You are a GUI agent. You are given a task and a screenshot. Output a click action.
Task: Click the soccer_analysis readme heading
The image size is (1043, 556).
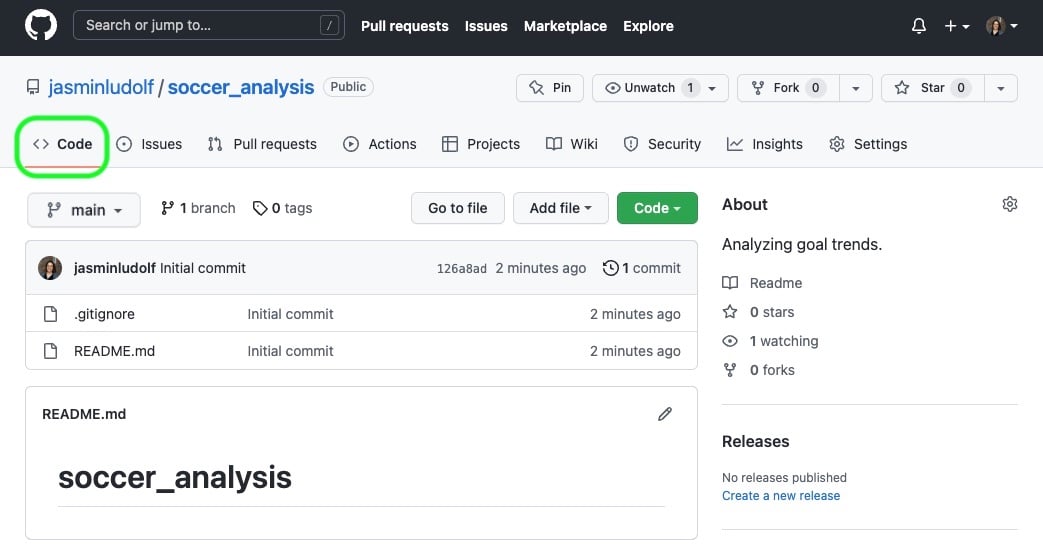click(x=174, y=478)
